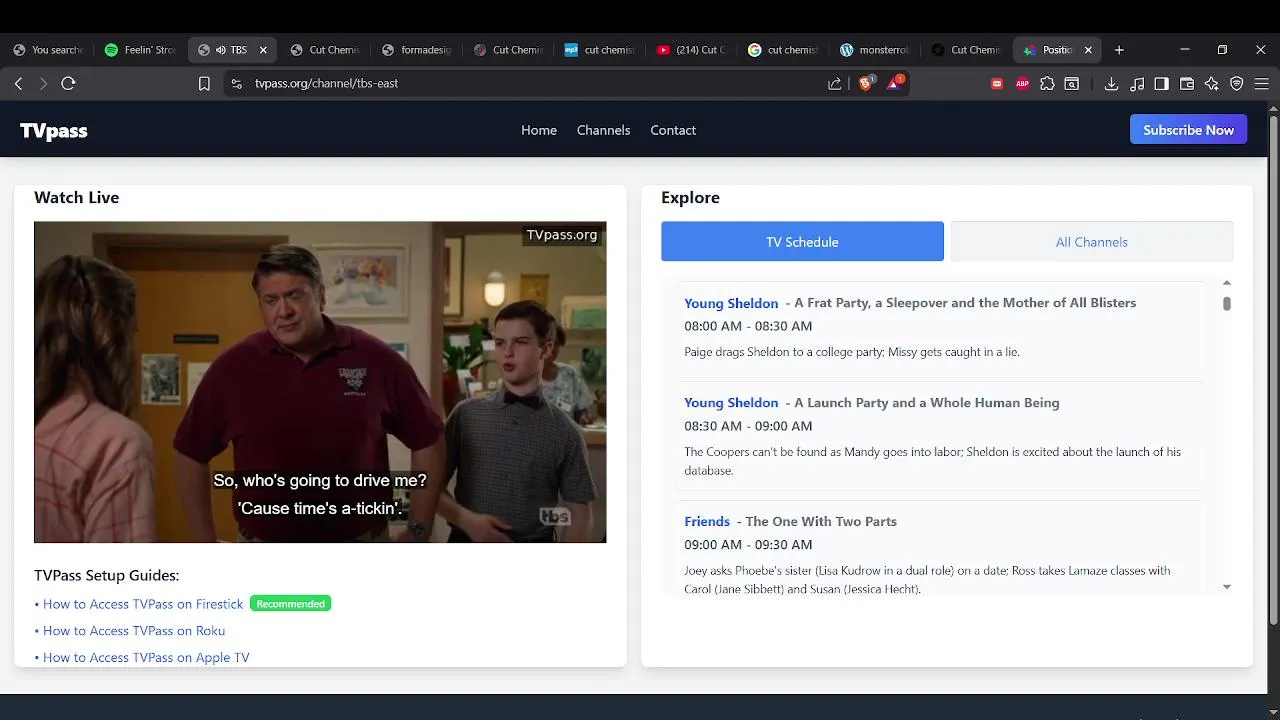The width and height of the screenshot is (1280, 720).
Task: Open the Brave Shields lion icon
Action: 866,83
